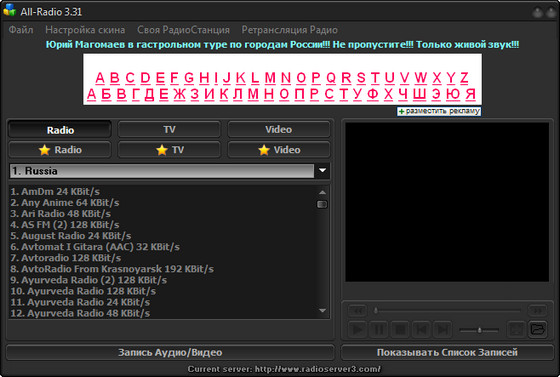Click the Запись Аудио/Видео button
Screen dimensions: 560x377
[170, 352]
